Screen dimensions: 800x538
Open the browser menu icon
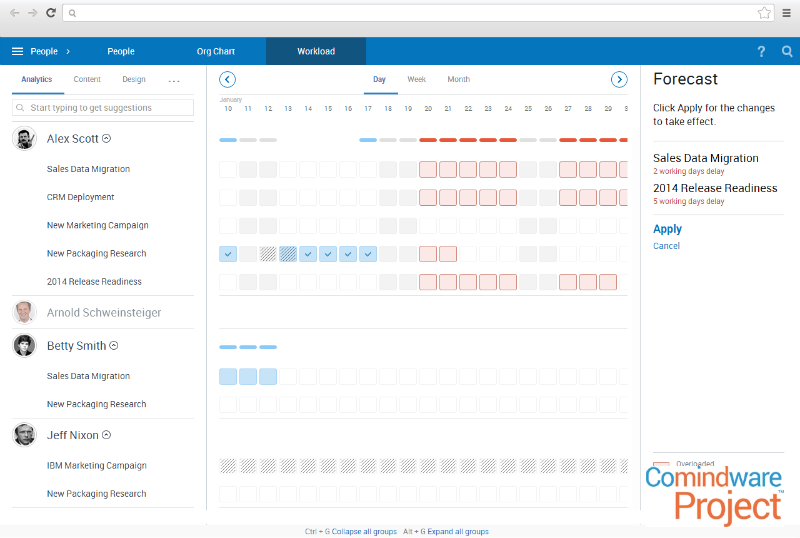pos(786,13)
